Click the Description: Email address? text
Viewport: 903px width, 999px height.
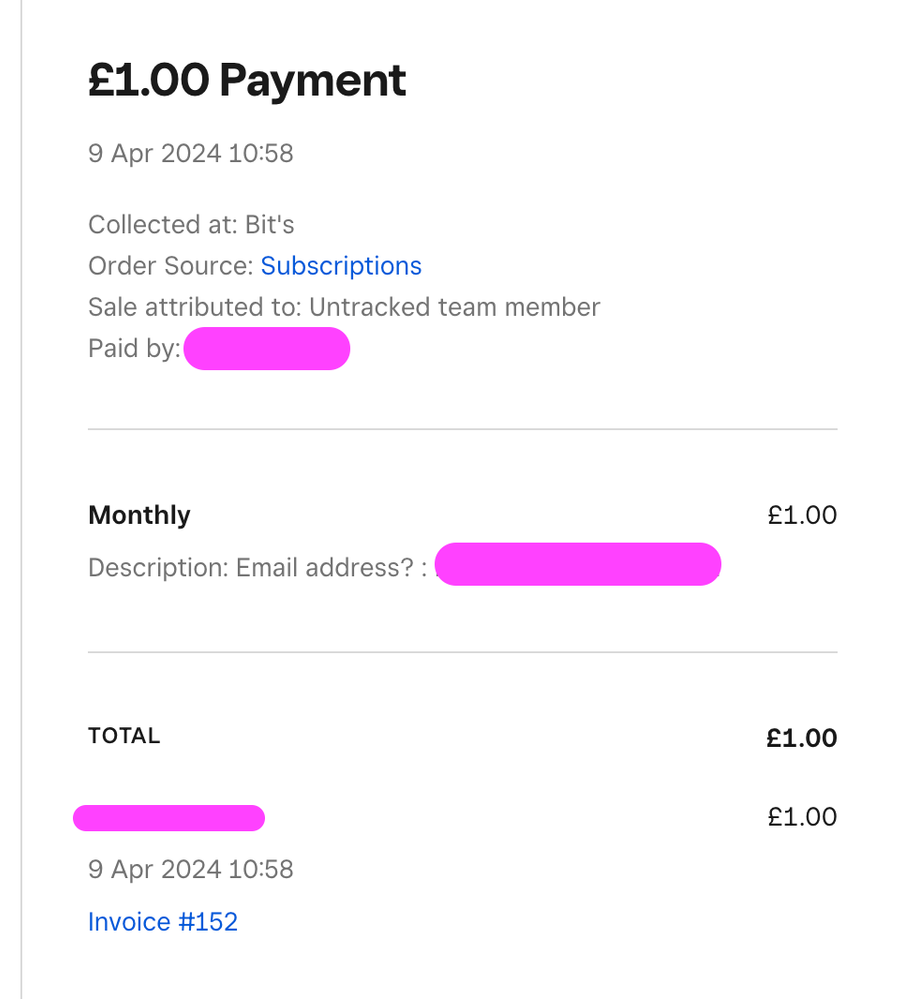257,568
